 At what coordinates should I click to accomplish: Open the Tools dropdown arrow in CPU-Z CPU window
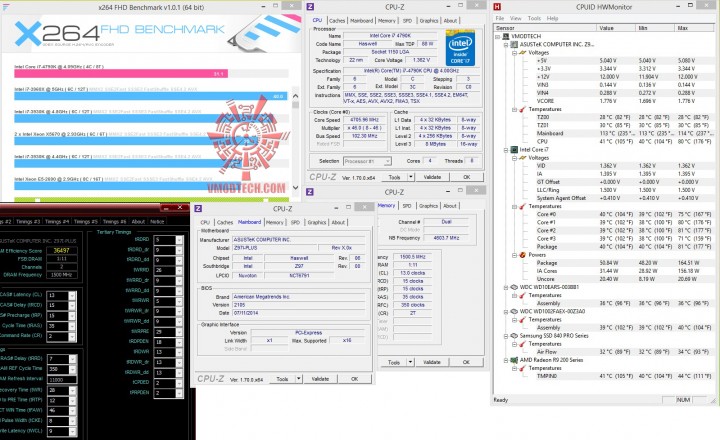click(411, 177)
